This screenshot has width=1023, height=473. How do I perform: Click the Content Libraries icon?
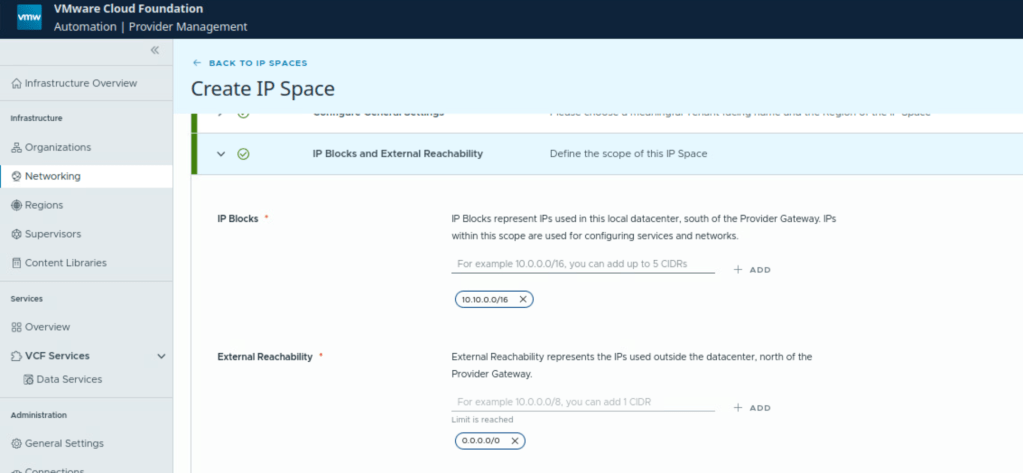(16, 263)
